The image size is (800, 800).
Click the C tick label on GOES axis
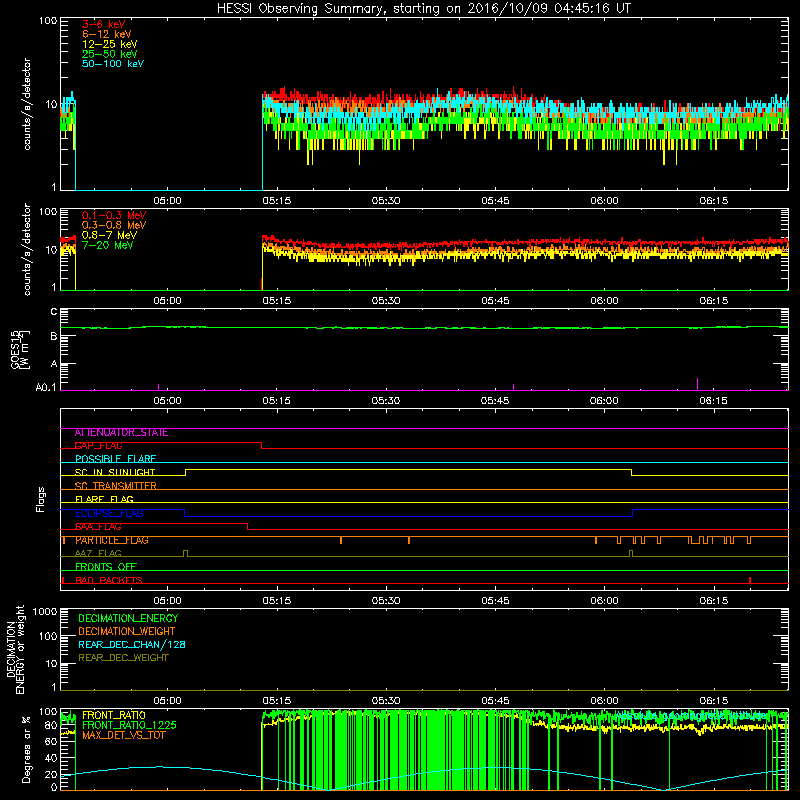[54, 312]
